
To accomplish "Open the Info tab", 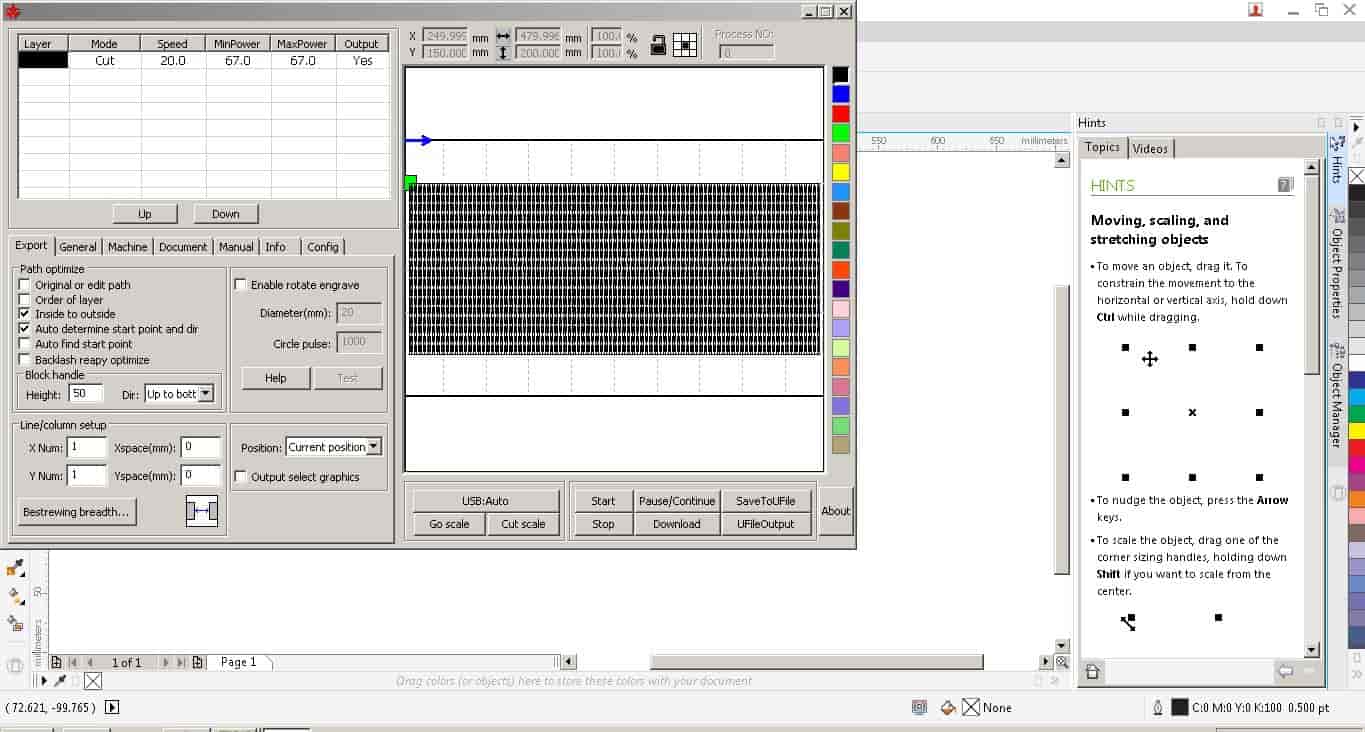I will (x=276, y=247).
